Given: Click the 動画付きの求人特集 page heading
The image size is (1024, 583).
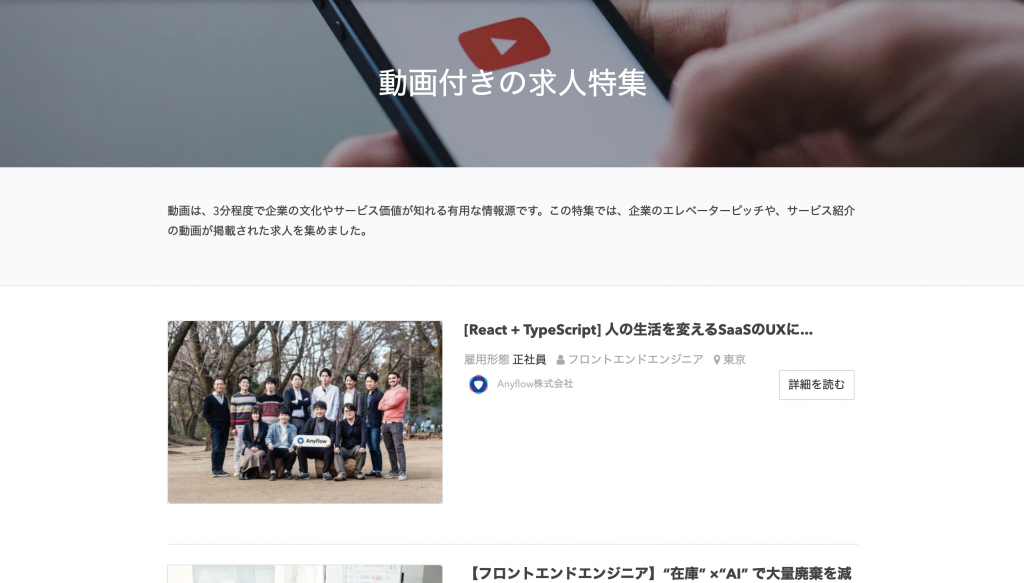Looking at the screenshot, I should pyautogui.click(x=513, y=84).
